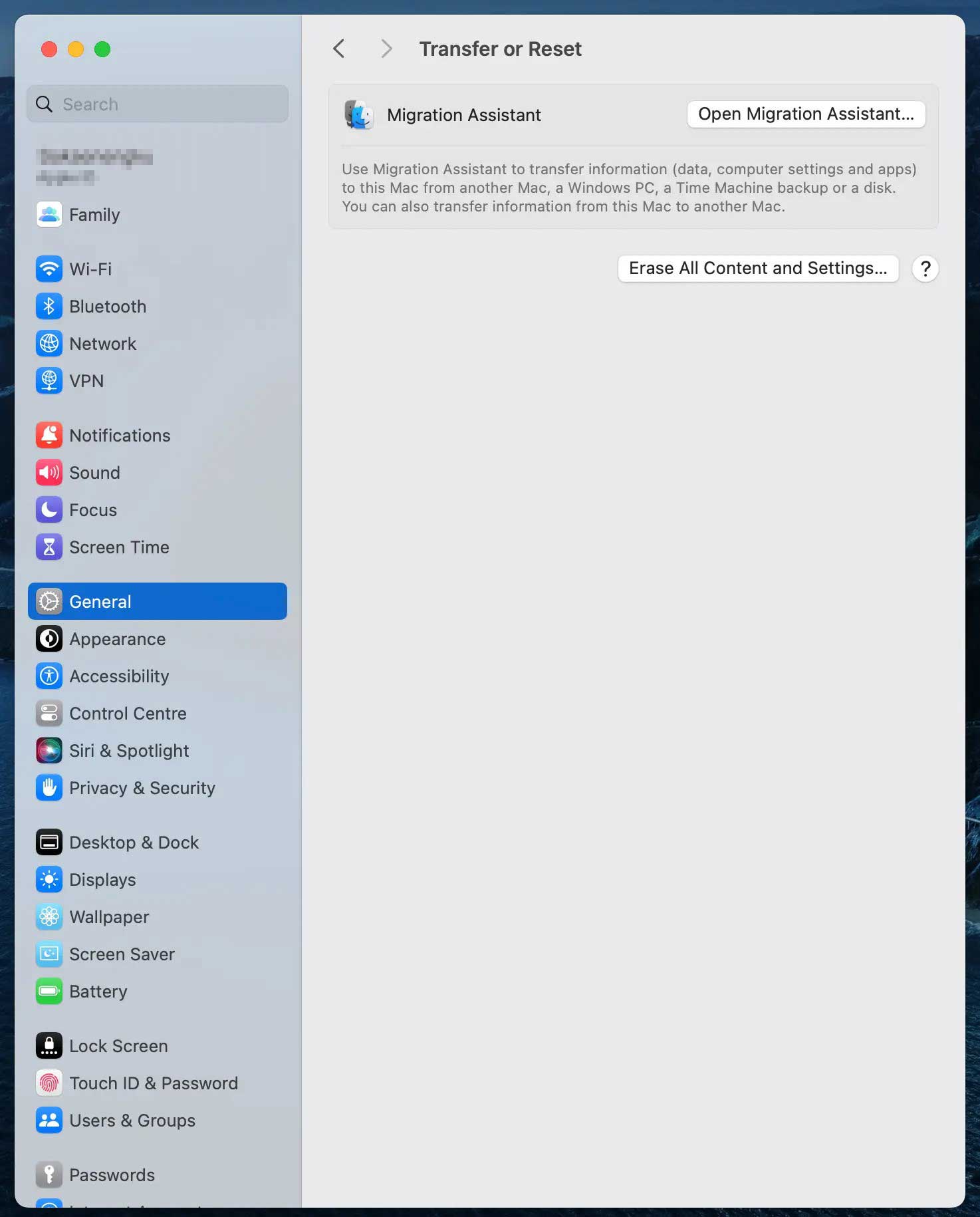Click Open Migration Assistant button

click(806, 114)
